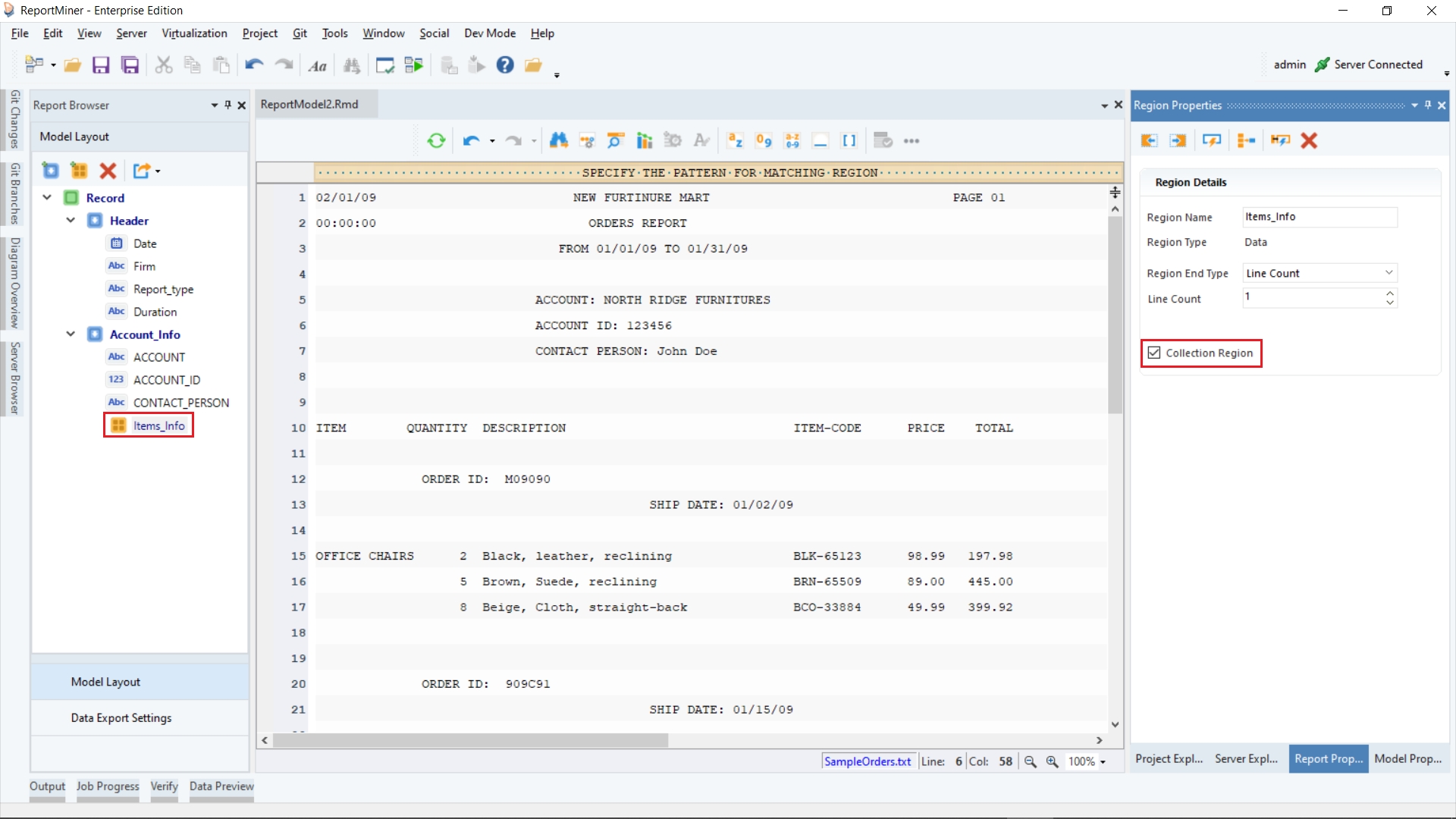Click the square brackets pattern icon
This screenshot has height=819, width=1456.
coord(849,140)
